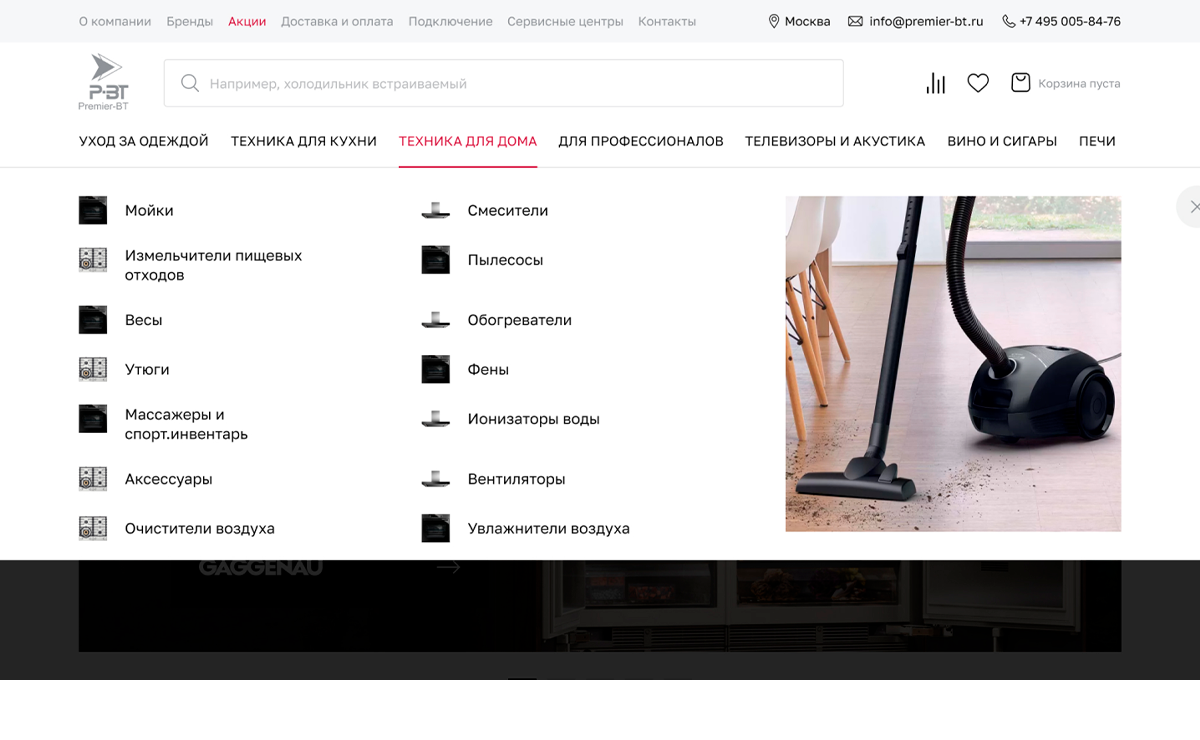Select the Массажеры и спорт.инвентарь category
This screenshot has width=1200, height=740.
click(186, 424)
